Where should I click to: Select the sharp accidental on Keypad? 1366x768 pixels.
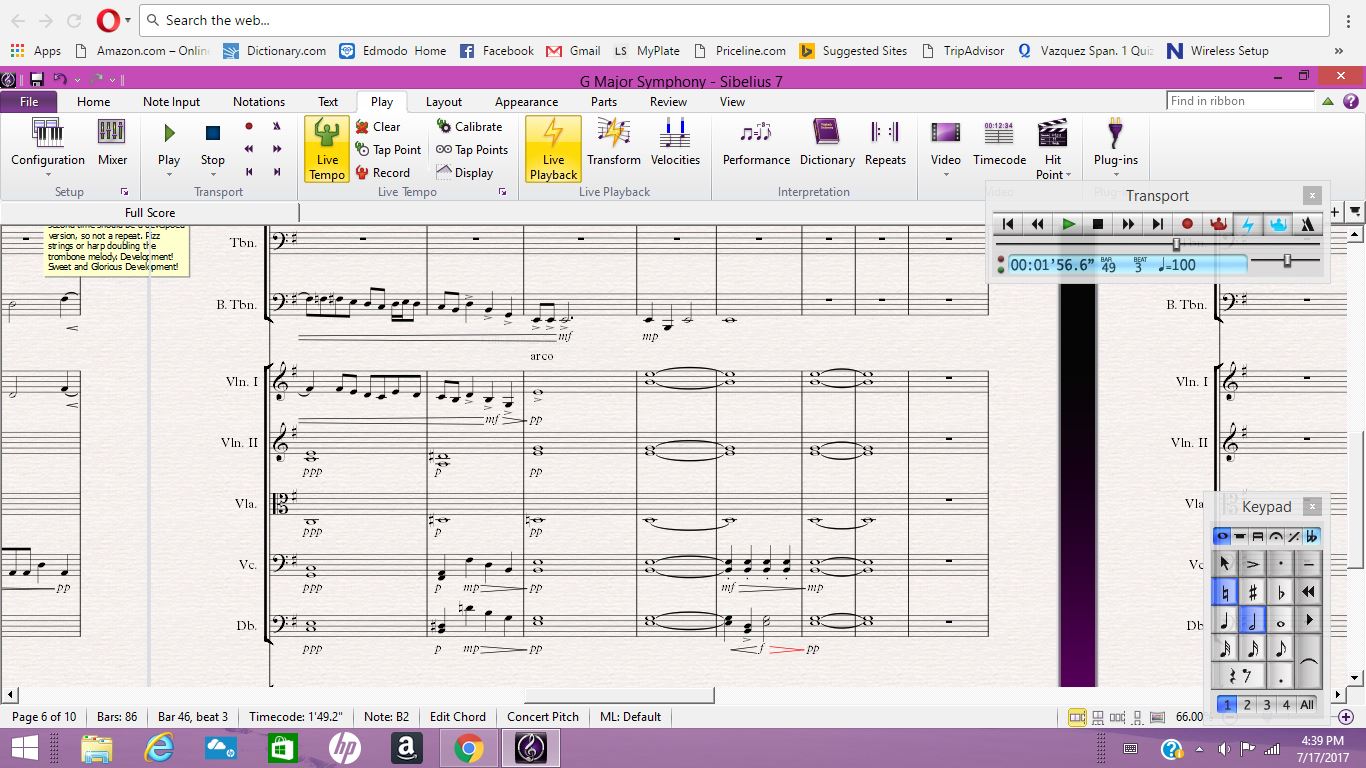(1253, 592)
